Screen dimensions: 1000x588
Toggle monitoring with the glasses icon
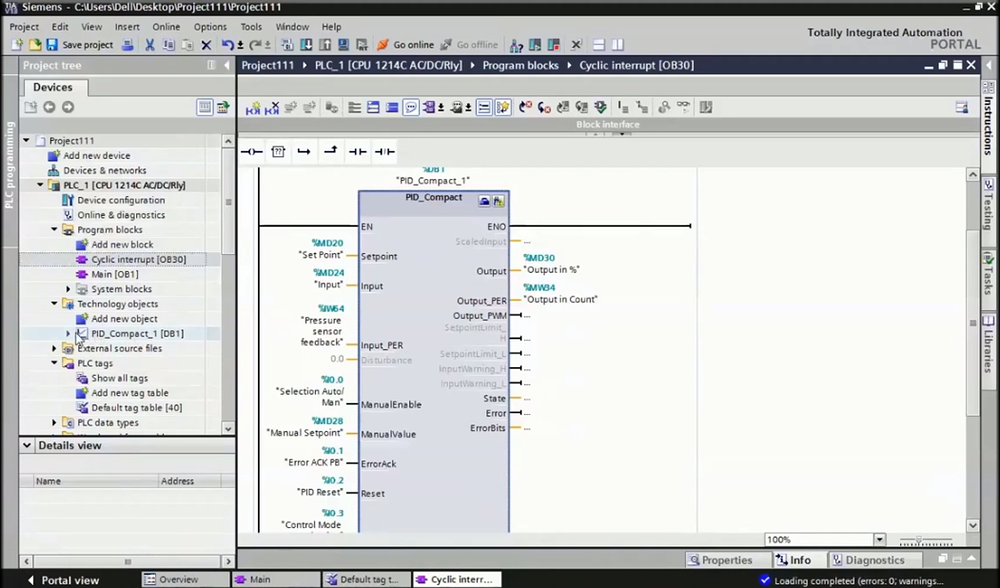(x=681, y=107)
